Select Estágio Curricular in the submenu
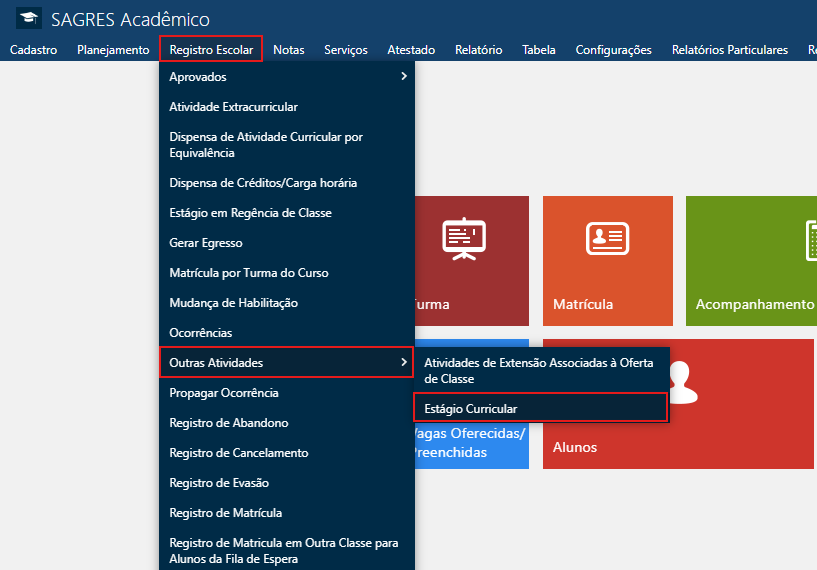Image resolution: width=817 pixels, height=570 pixels. point(541,407)
